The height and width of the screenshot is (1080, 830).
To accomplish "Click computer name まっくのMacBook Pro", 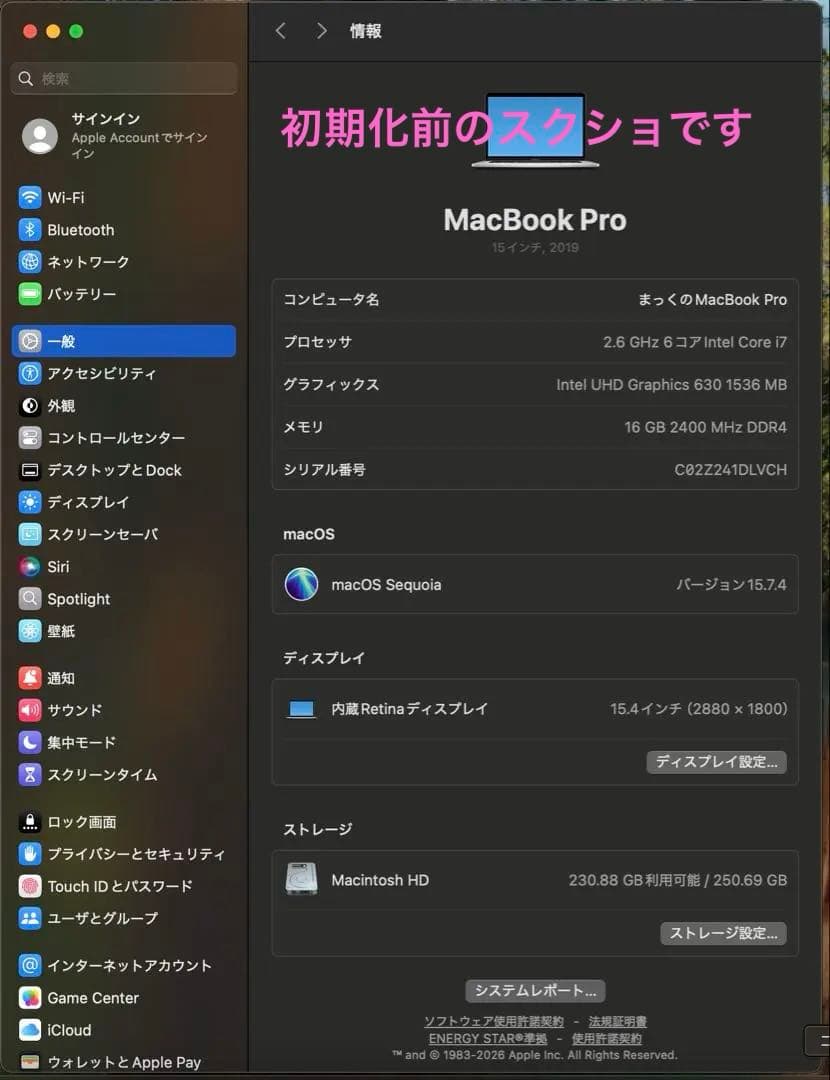I will 712,300.
